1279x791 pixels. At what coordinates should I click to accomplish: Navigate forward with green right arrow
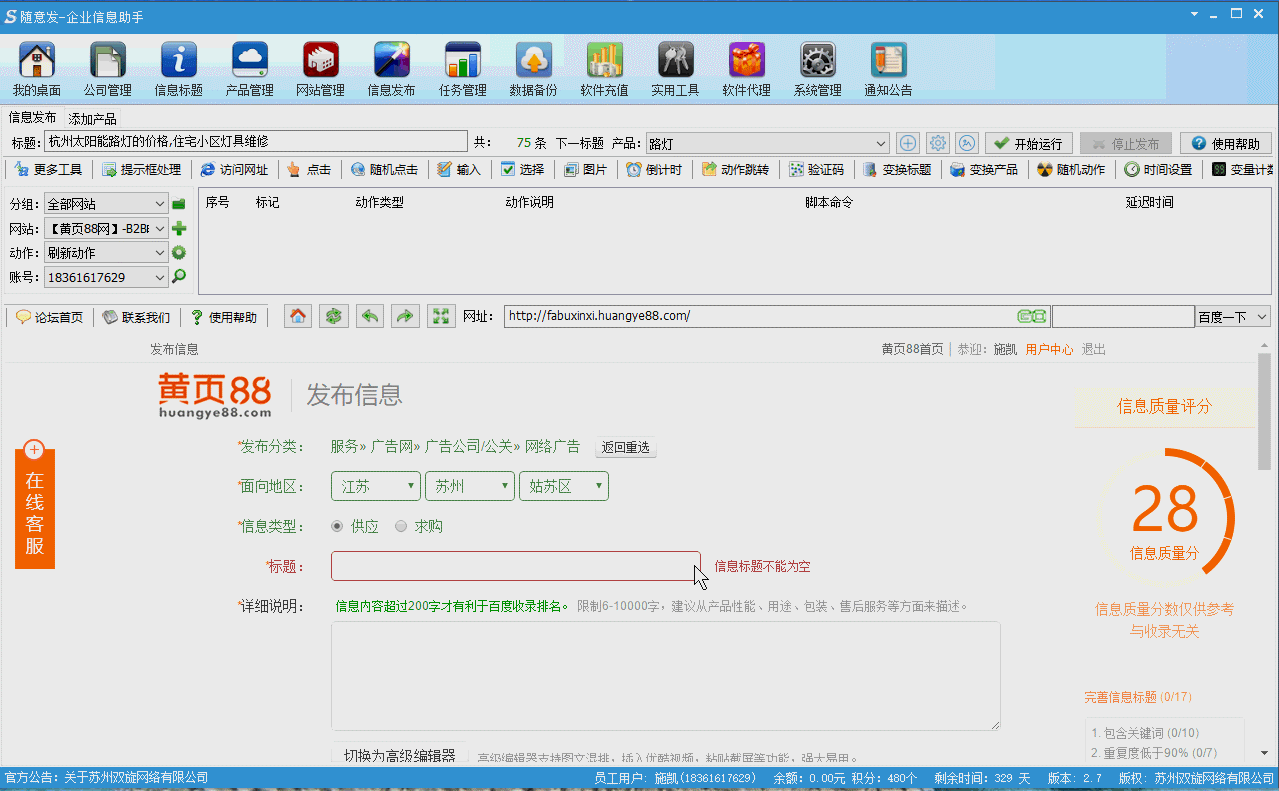405,316
